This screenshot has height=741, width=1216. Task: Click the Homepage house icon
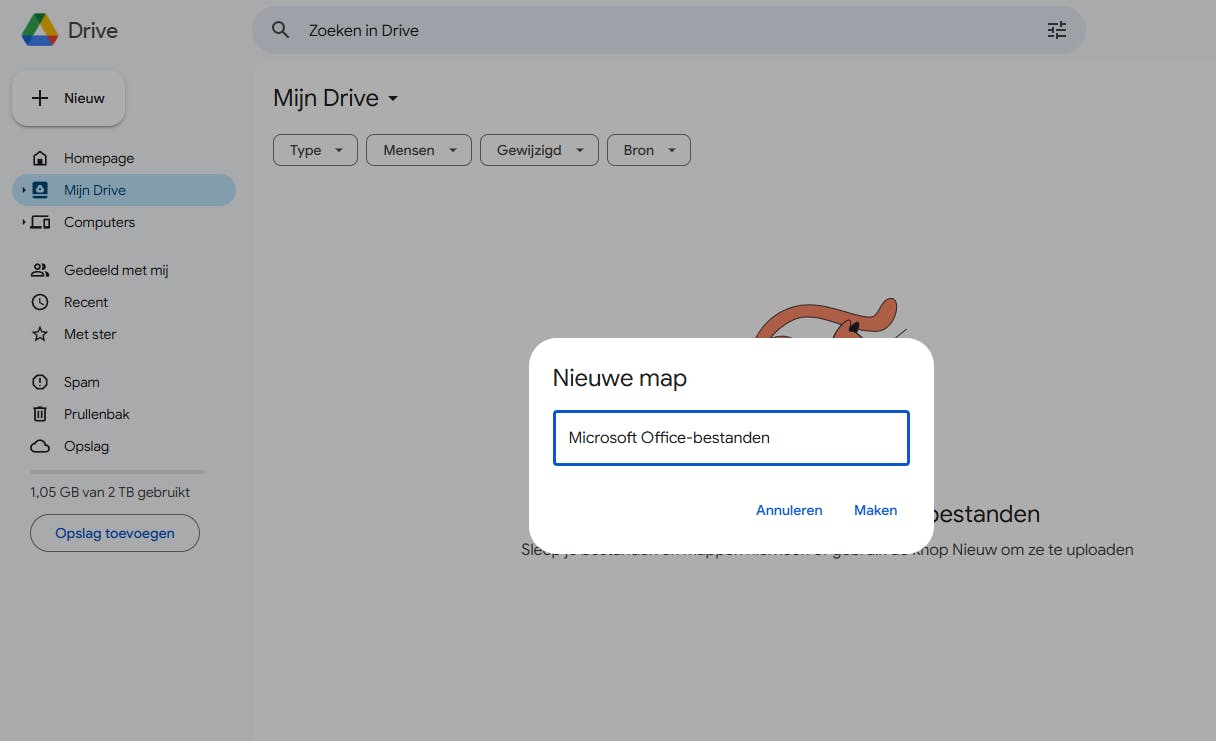(x=40, y=158)
